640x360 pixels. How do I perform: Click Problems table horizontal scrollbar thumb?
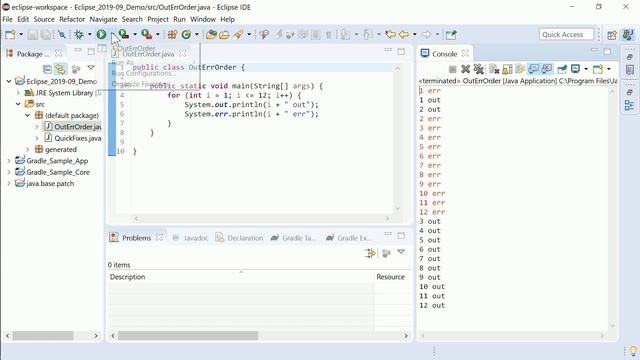point(188,336)
